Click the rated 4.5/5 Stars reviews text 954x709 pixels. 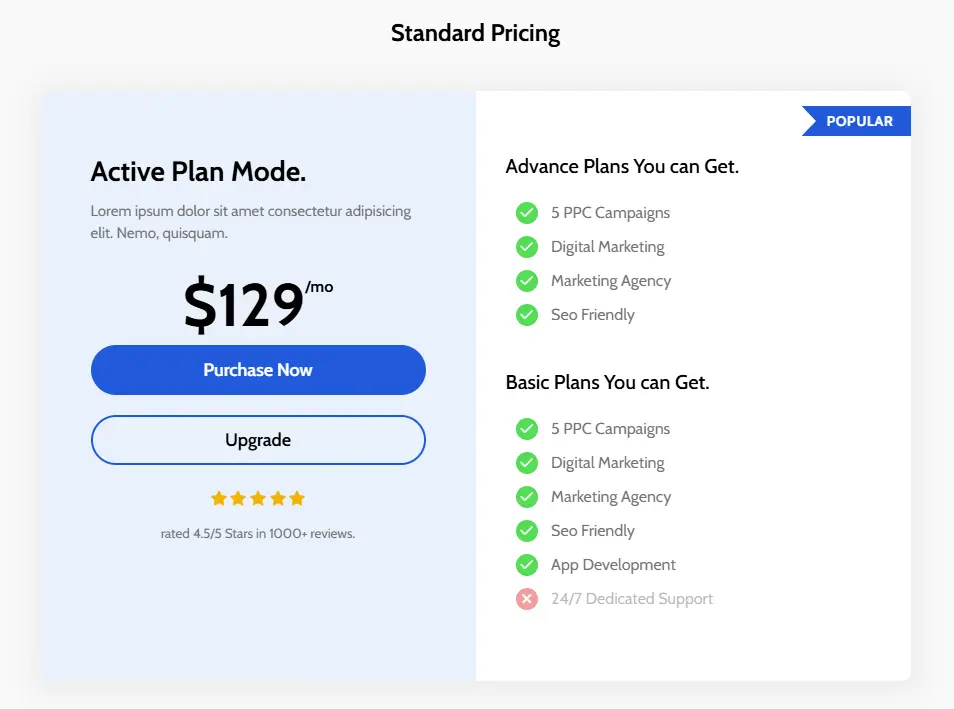pos(258,534)
